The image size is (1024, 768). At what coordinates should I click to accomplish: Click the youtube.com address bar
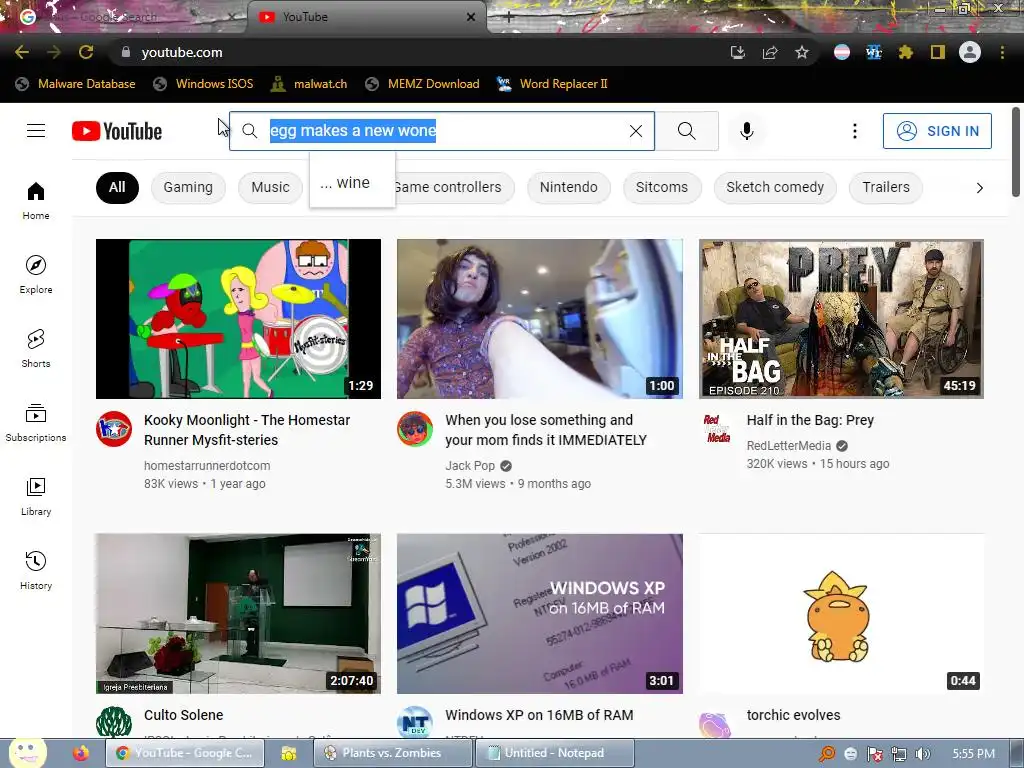[x=418, y=52]
